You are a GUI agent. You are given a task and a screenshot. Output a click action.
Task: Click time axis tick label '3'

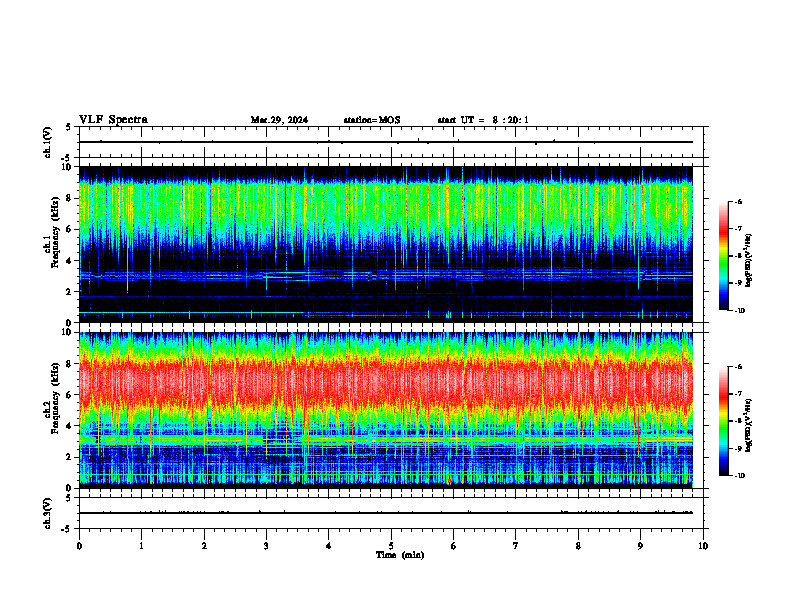click(266, 546)
